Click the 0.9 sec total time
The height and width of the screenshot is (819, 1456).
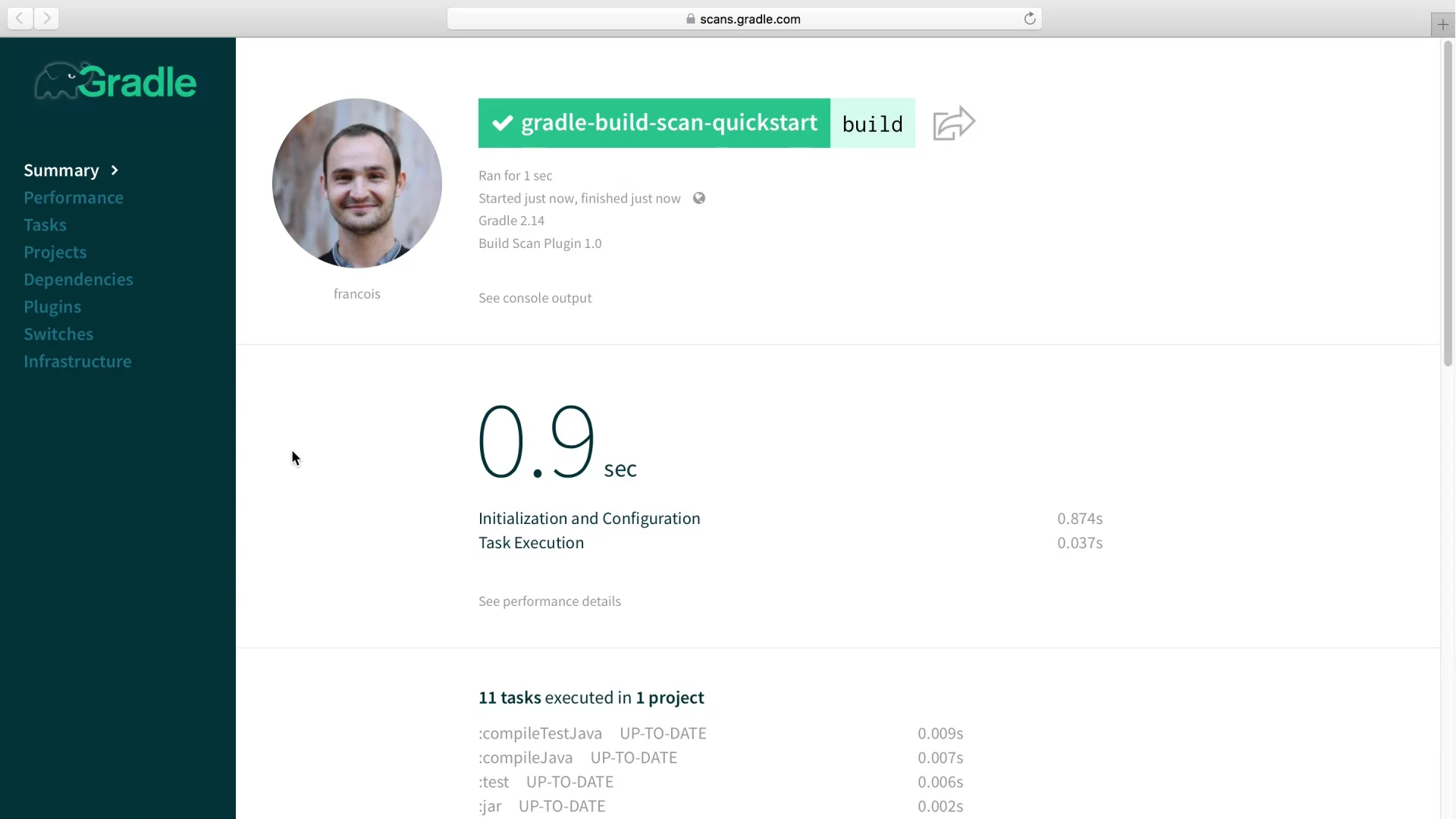pos(557,442)
